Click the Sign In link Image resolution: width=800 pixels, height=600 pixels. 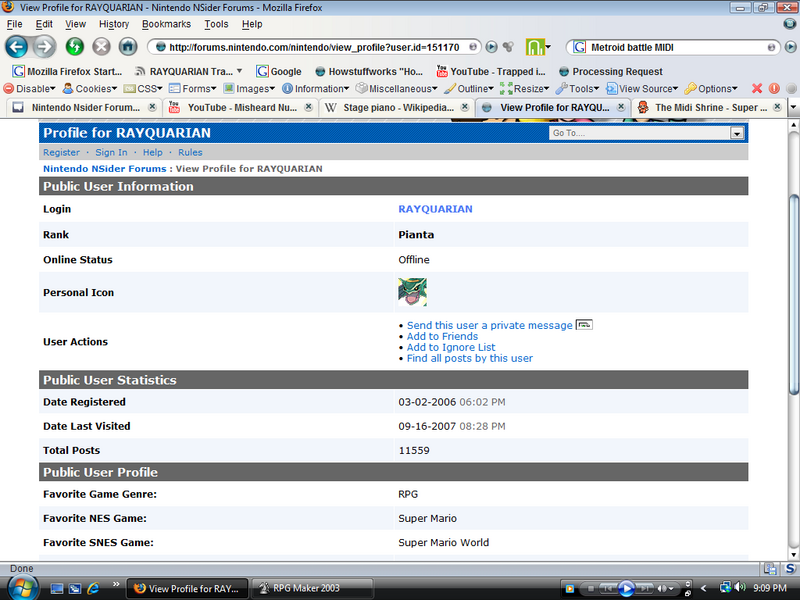pos(111,153)
